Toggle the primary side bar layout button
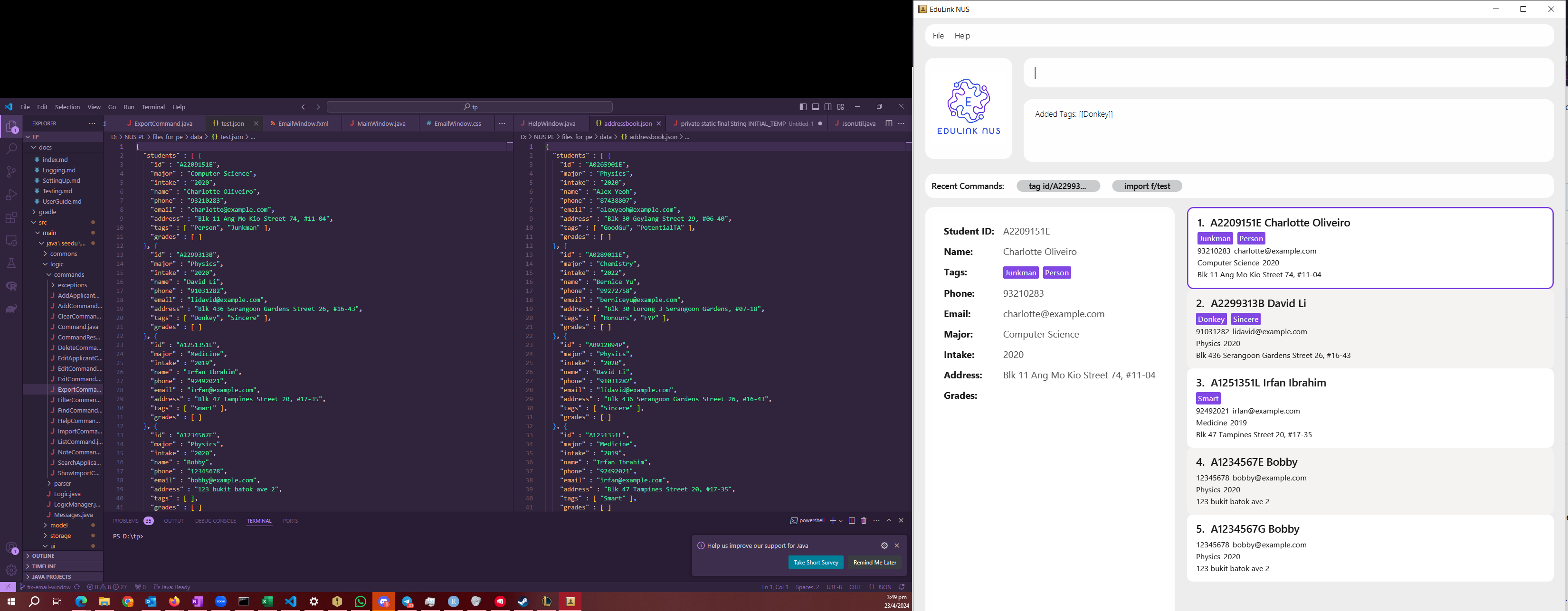Screen dimensions: 1568x611 coord(803,107)
